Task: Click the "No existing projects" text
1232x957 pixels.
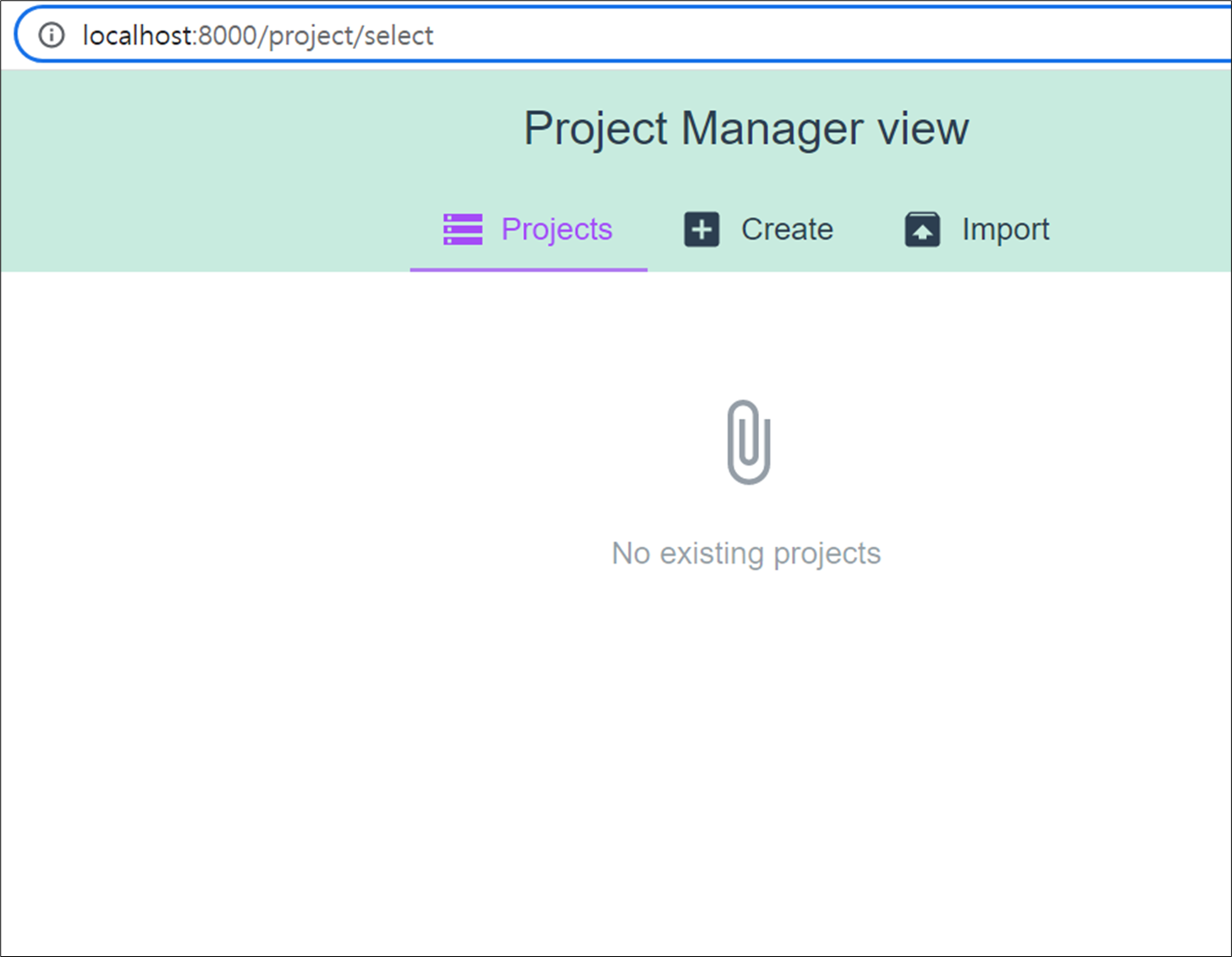Action: coord(746,553)
